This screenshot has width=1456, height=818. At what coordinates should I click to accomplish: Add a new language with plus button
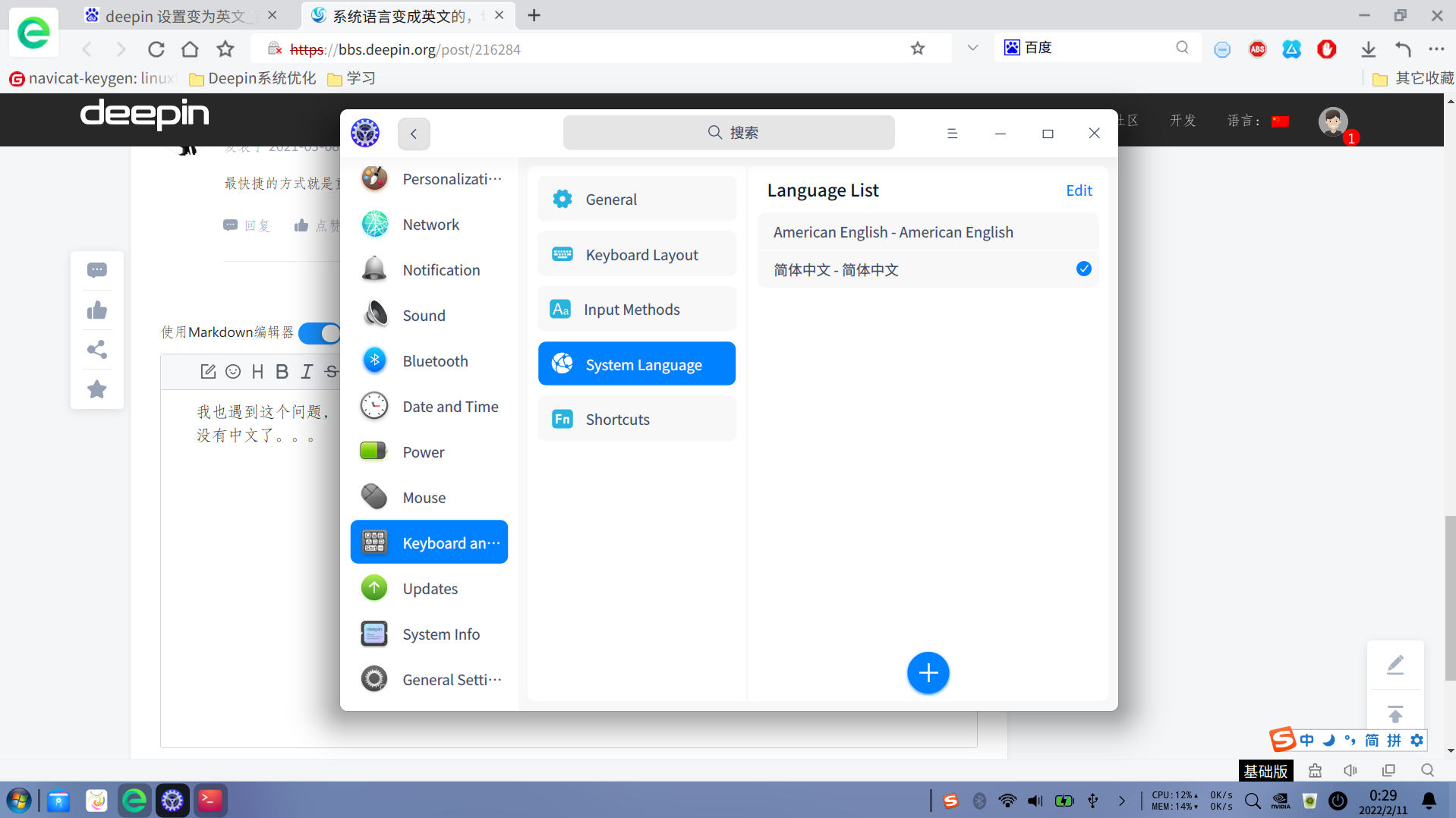928,672
